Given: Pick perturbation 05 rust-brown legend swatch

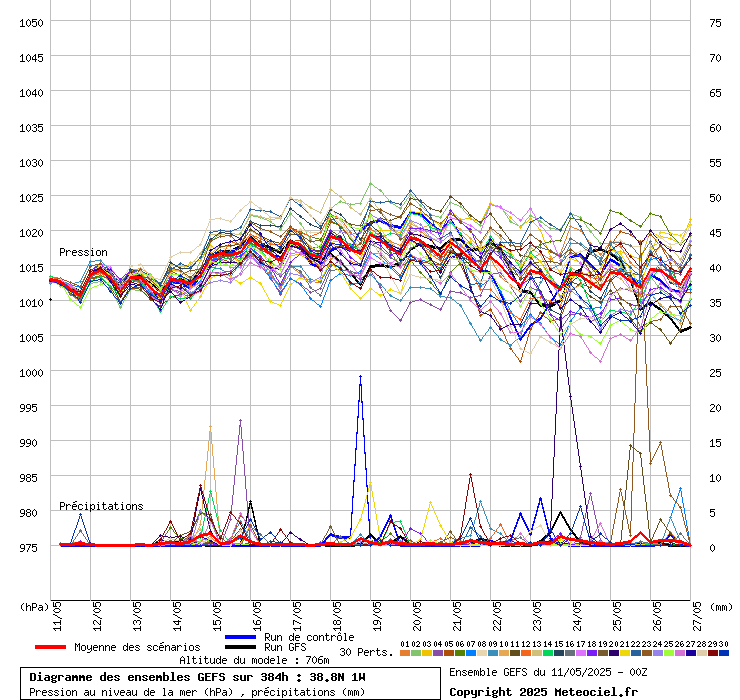Looking at the screenshot, I should point(448,653).
